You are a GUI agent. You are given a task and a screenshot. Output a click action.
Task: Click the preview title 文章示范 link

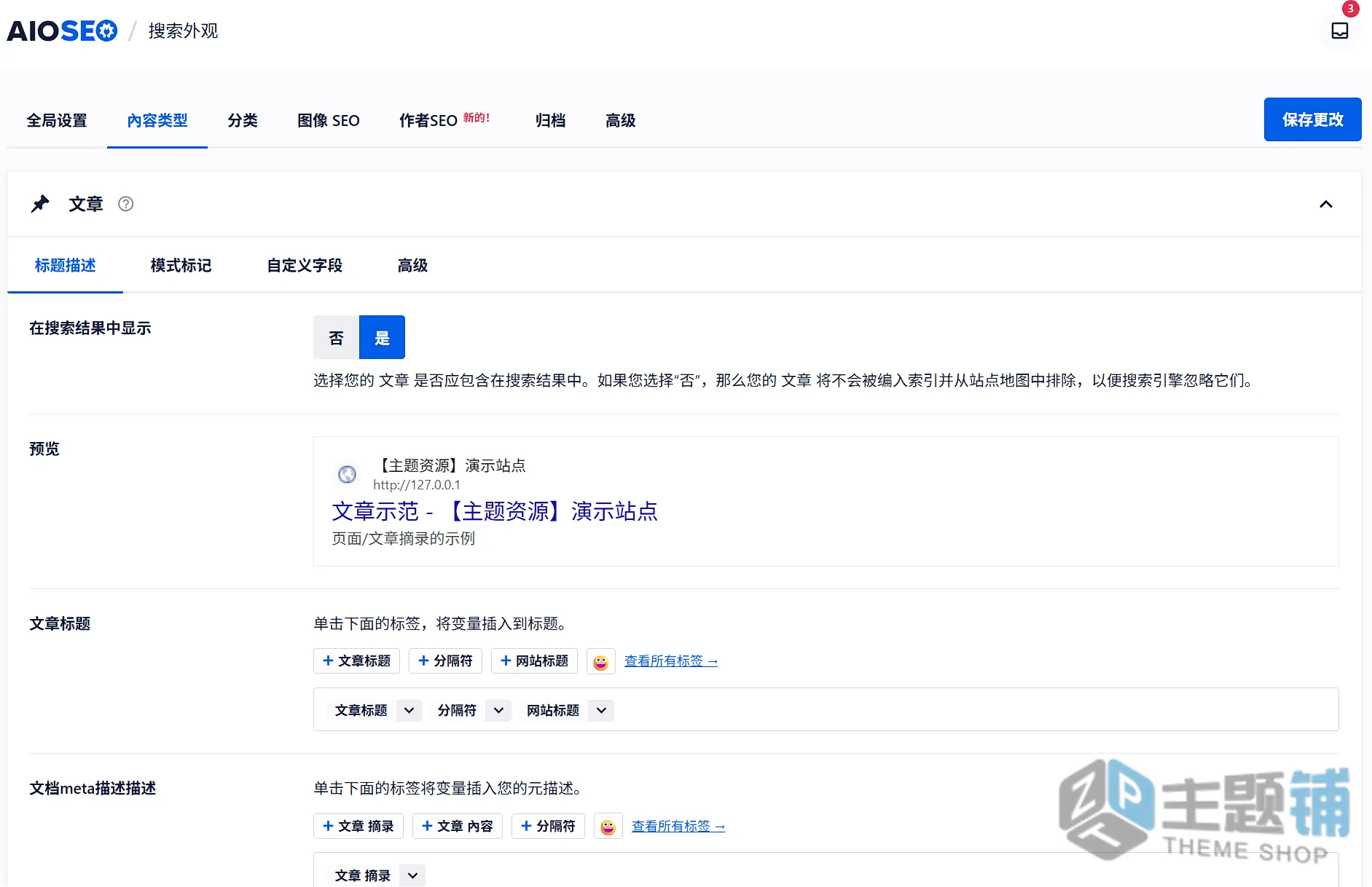[x=495, y=511]
